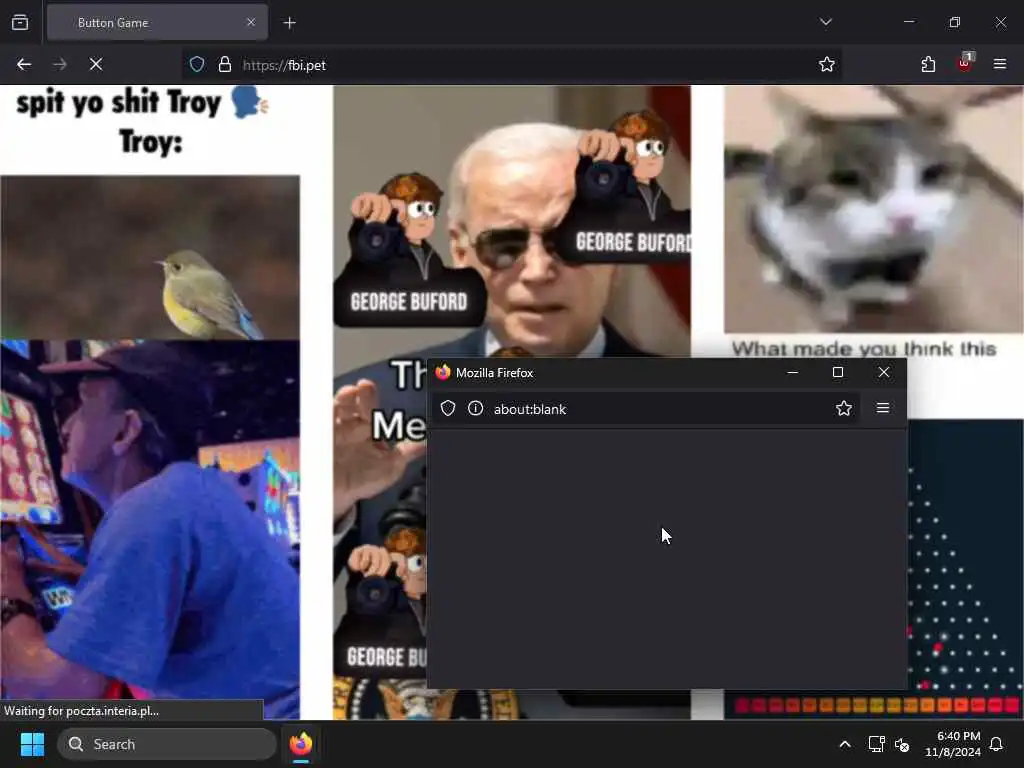Viewport: 1024px width, 768px height.
Task: Click the muted volume tray icon
Action: tap(902, 744)
